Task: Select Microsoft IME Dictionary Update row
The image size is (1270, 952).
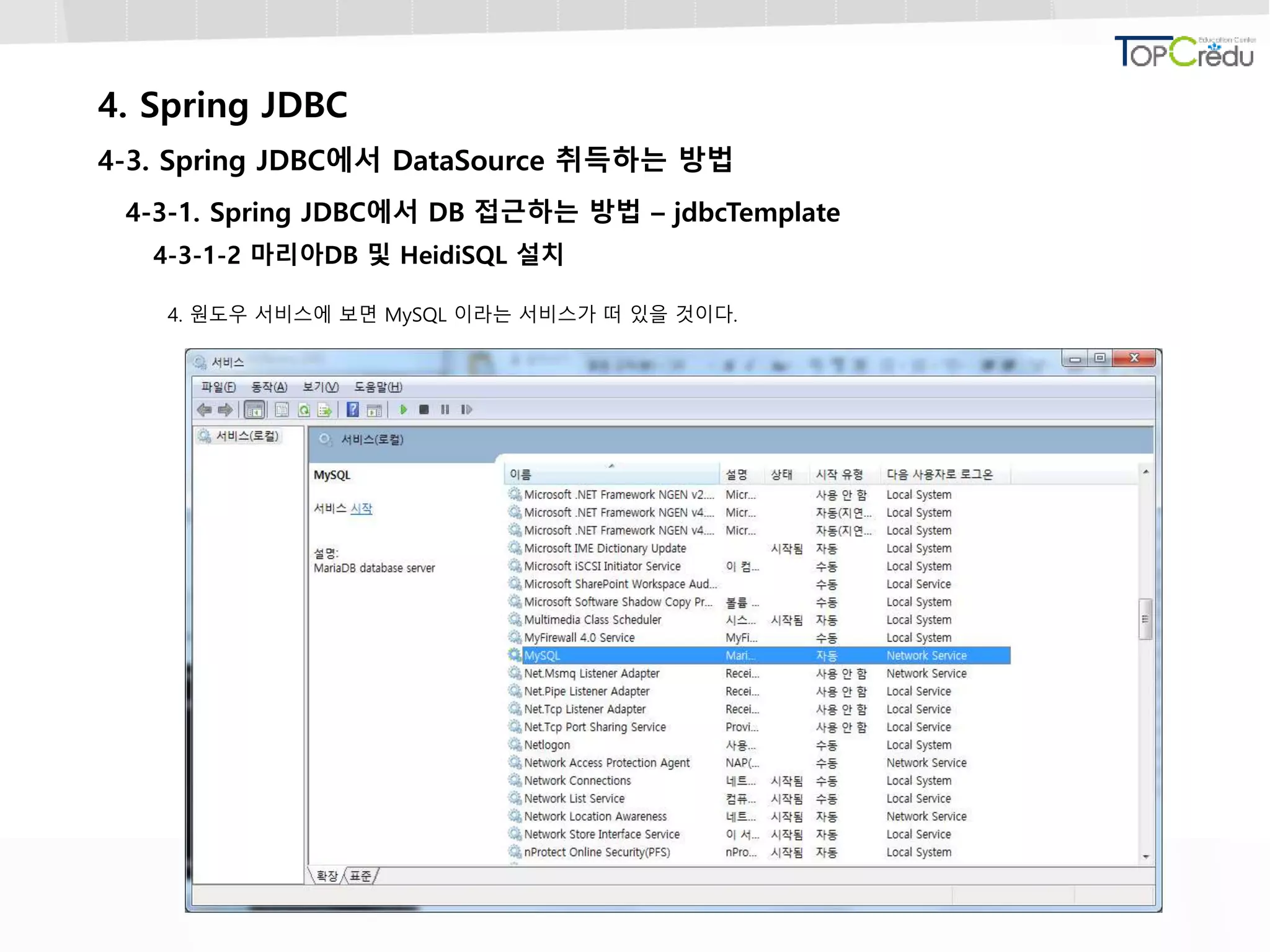Action: tap(759, 549)
